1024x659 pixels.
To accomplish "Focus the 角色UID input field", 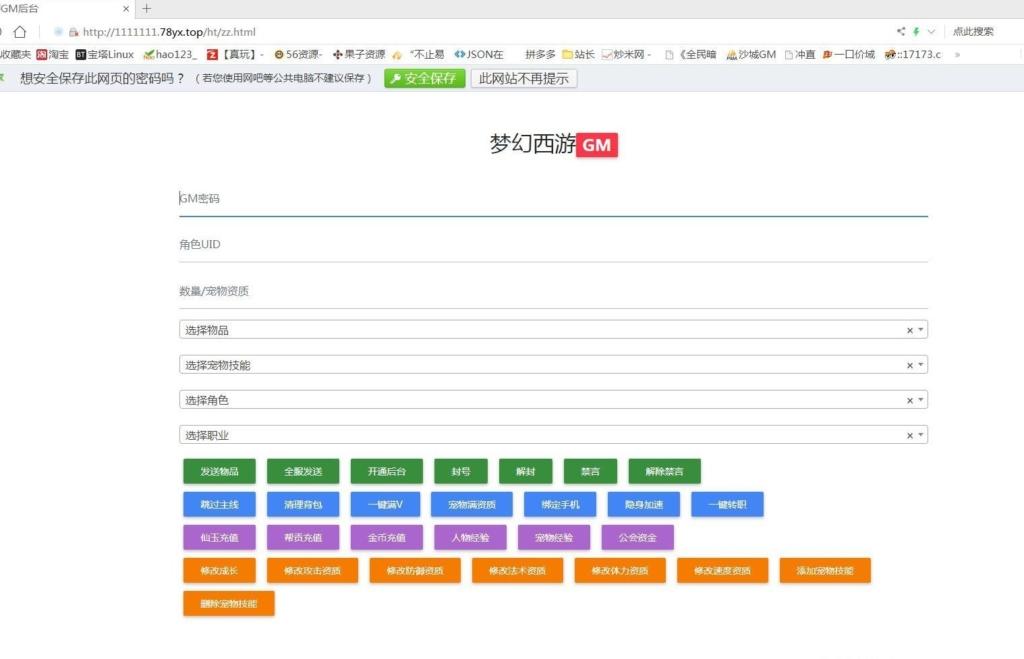I will click(553, 244).
